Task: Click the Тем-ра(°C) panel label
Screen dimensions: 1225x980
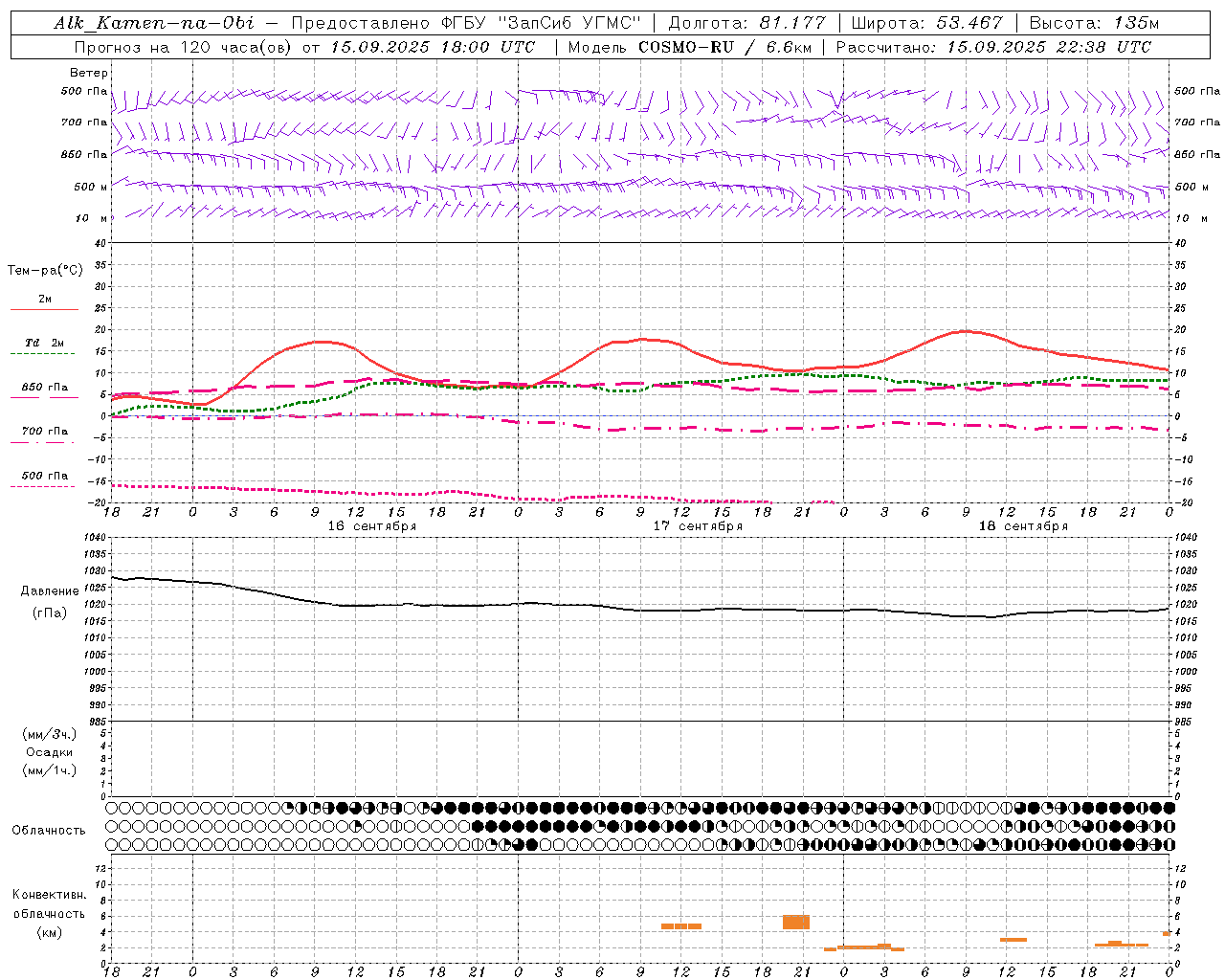Action: (45, 271)
